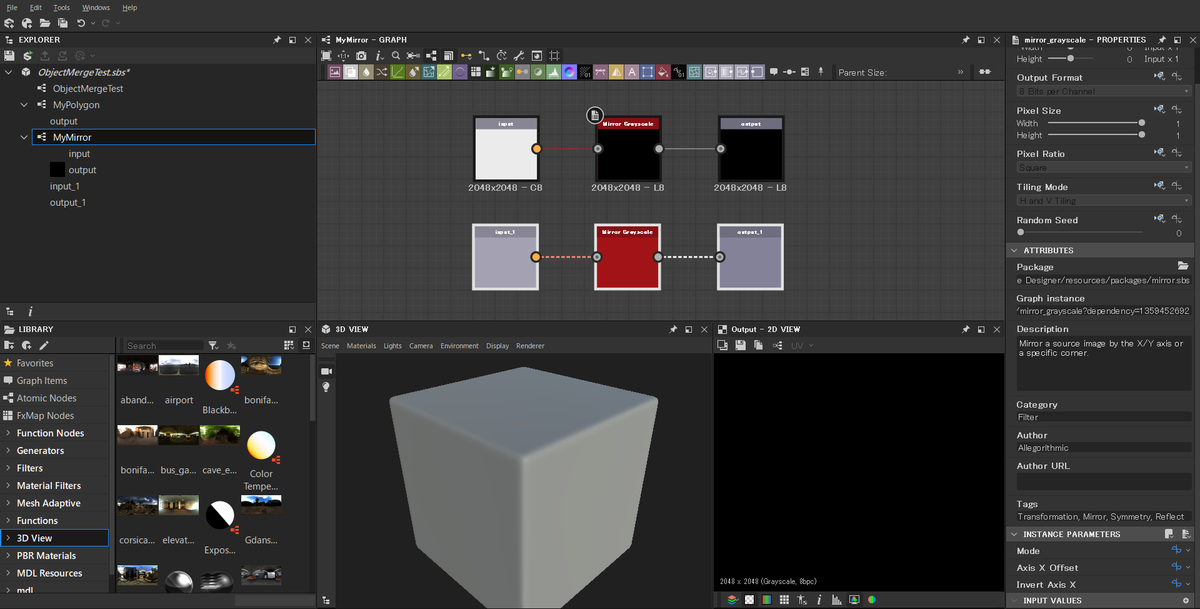Open the folder icon next to Package attribute
This screenshot has width=1200, height=609.
tap(1183, 267)
